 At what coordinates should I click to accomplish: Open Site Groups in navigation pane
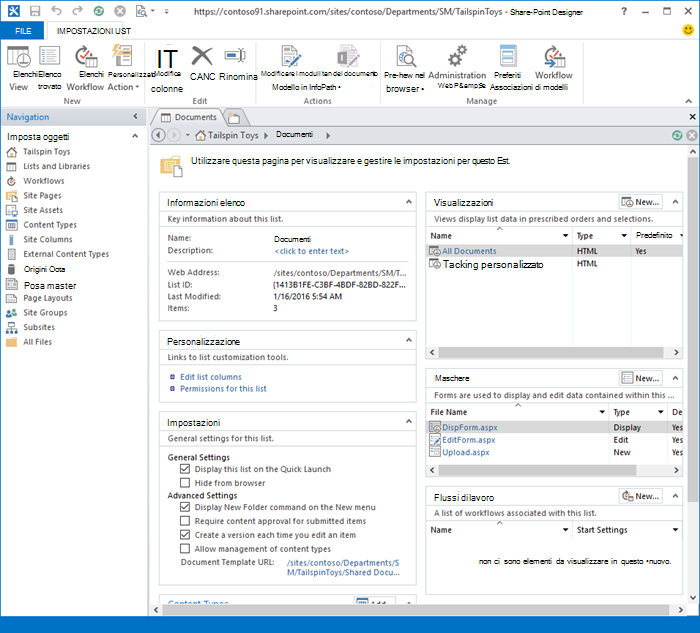(x=45, y=312)
